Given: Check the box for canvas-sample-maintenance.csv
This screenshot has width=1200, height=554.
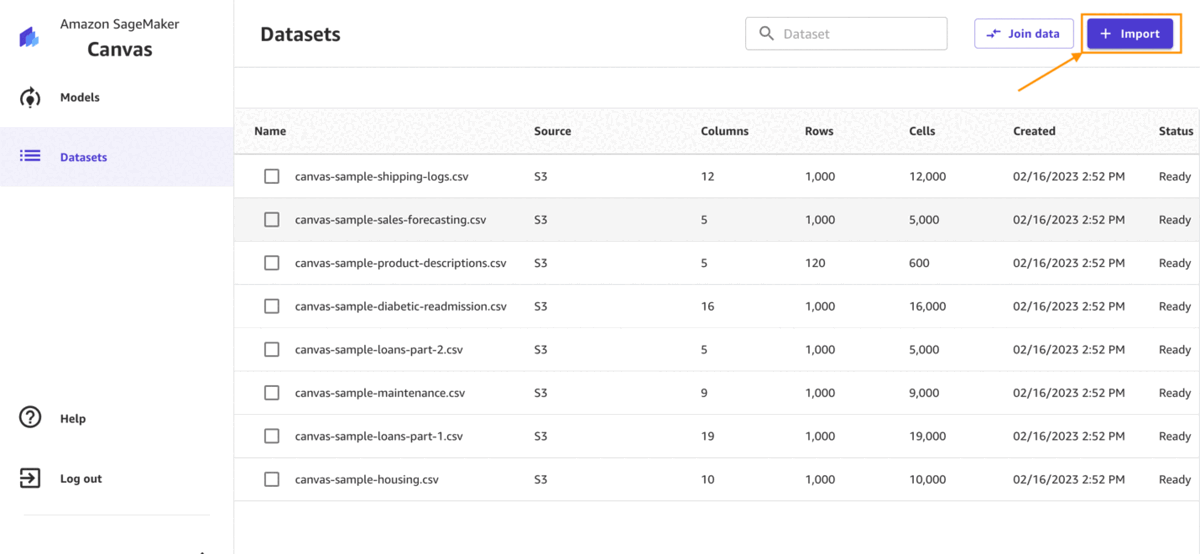Looking at the screenshot, I should coord(272,393).
